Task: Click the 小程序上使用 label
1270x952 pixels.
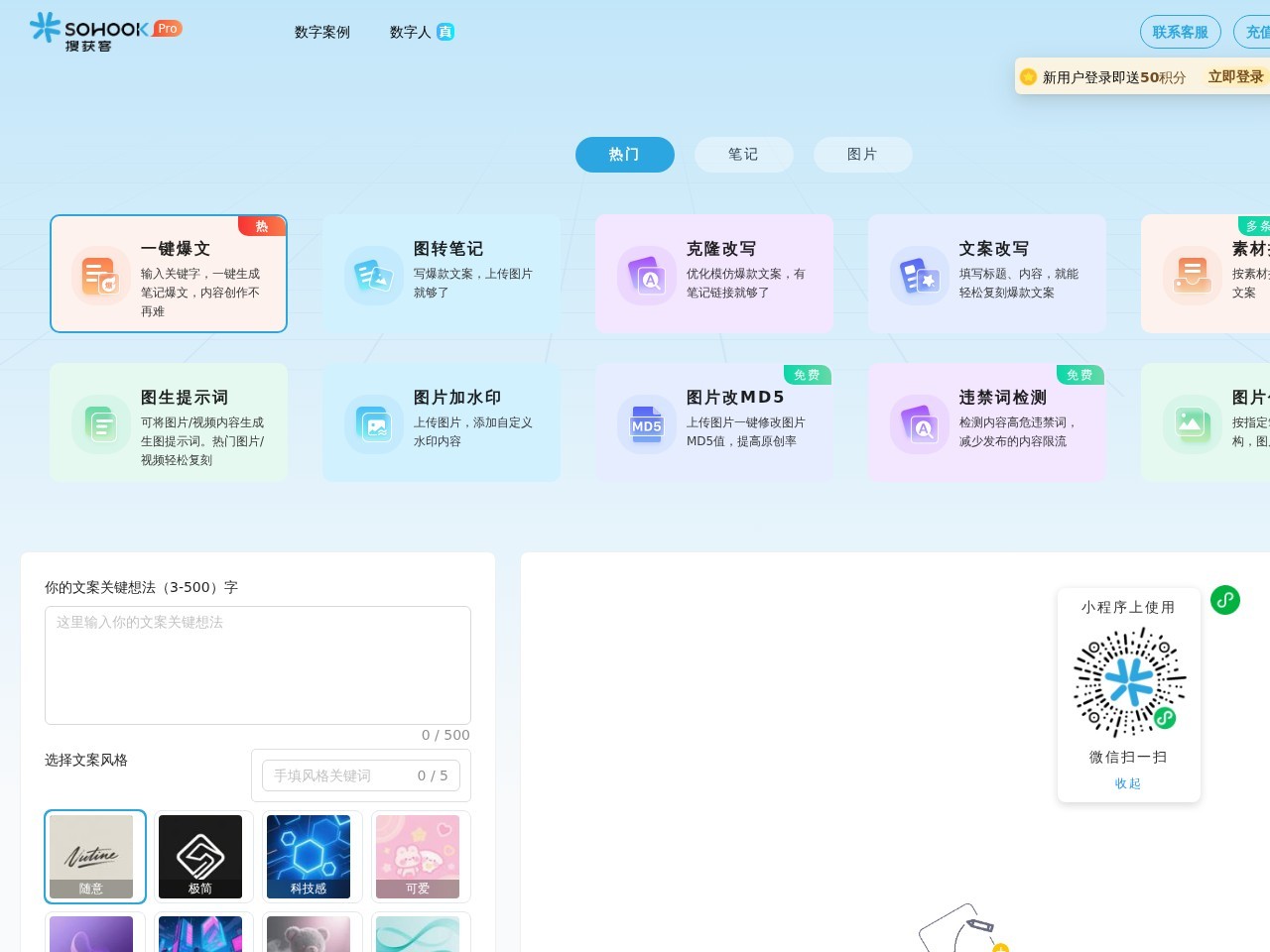Action: coord(1128,607)
